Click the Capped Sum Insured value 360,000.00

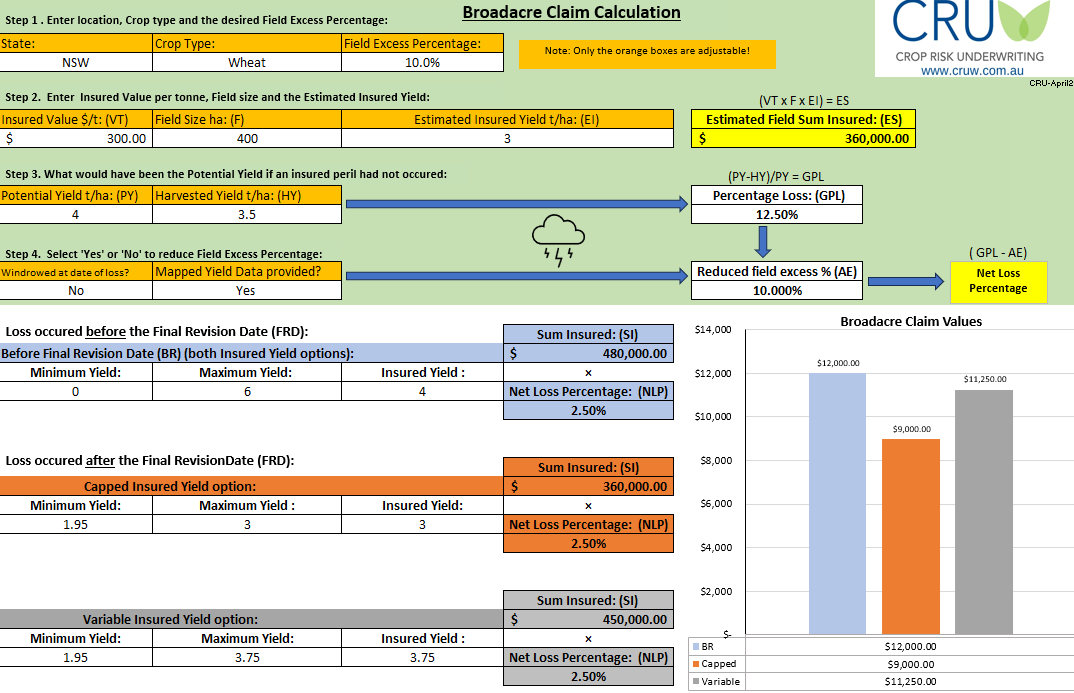588,486
